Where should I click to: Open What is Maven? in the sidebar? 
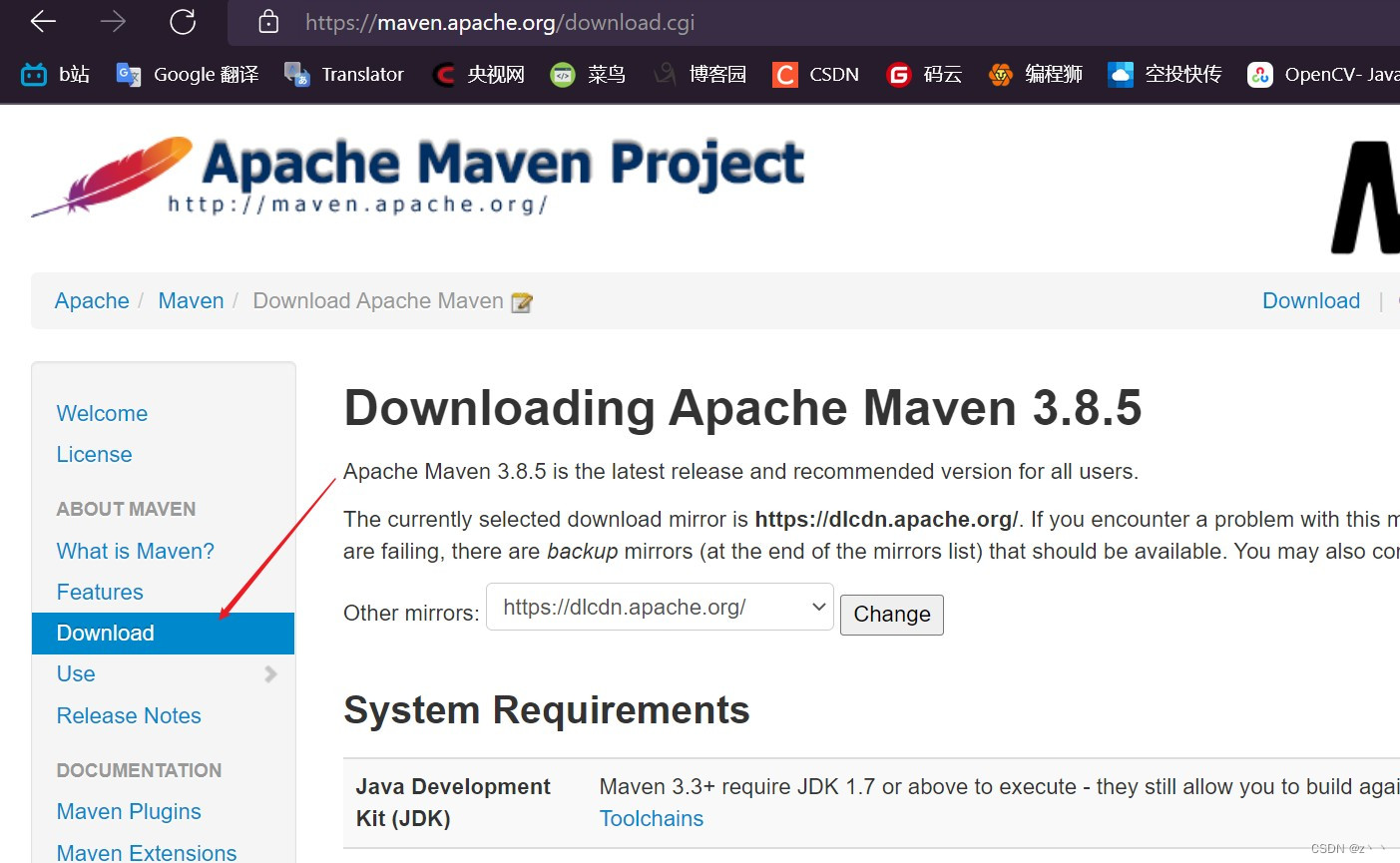(x=135, y=551)
